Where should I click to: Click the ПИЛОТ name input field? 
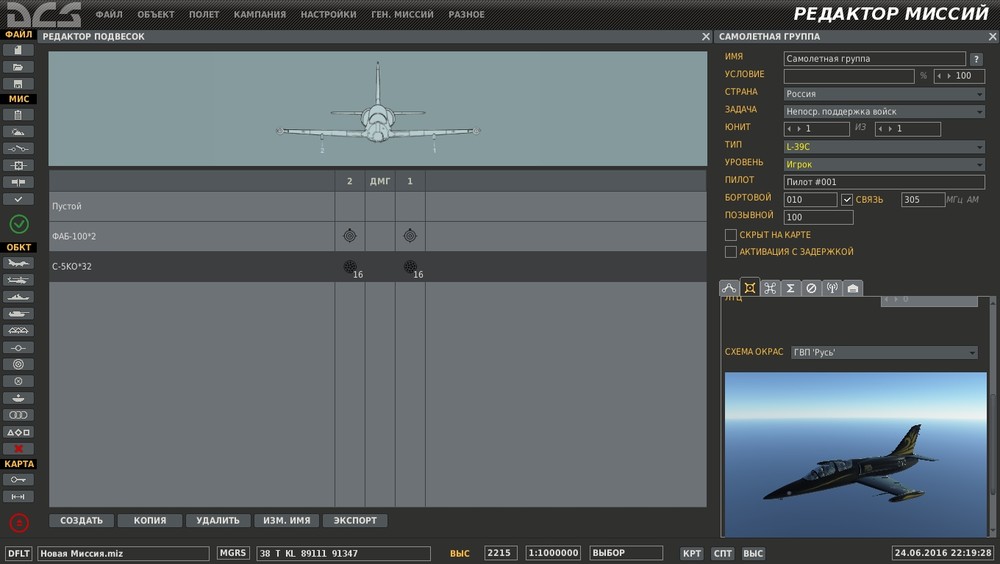pyautogui.click(x=884, y=181)
